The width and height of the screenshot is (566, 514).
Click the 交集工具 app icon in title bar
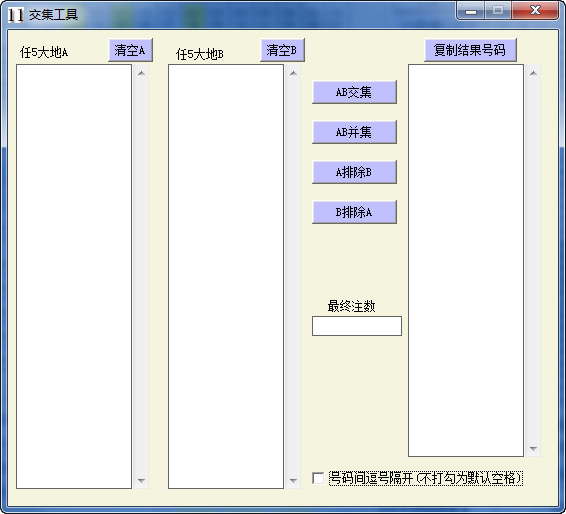[15, 15]
